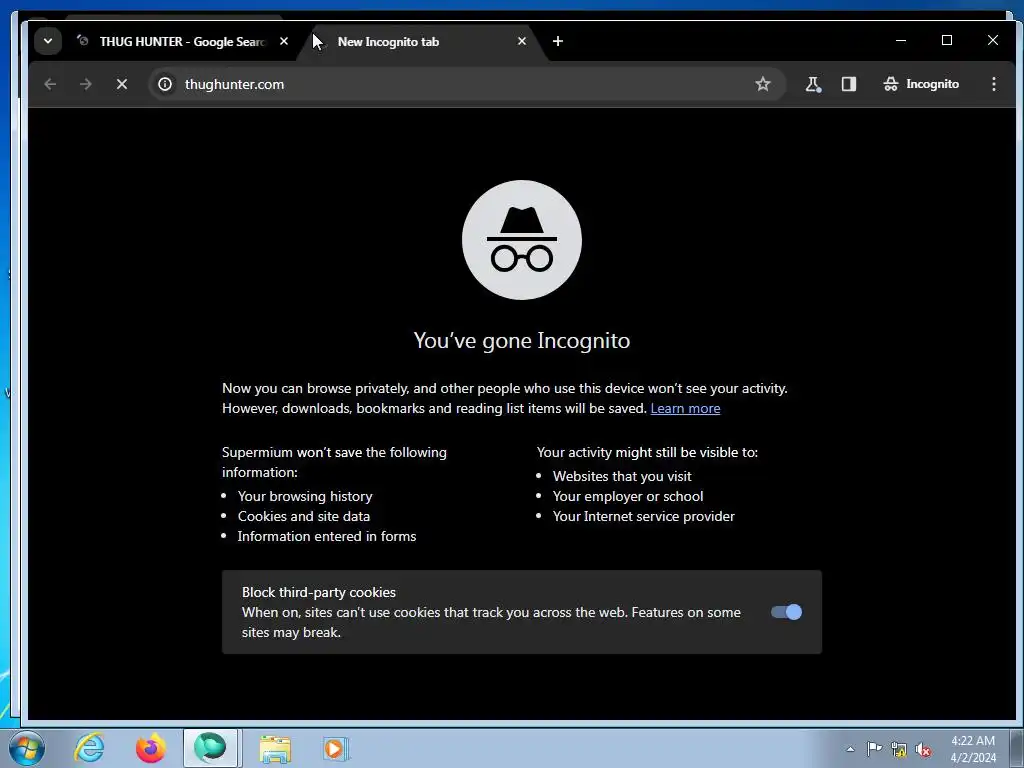
Task: Close the New Incognito tab
Action: pyautogui.click(x=522, y=41)
